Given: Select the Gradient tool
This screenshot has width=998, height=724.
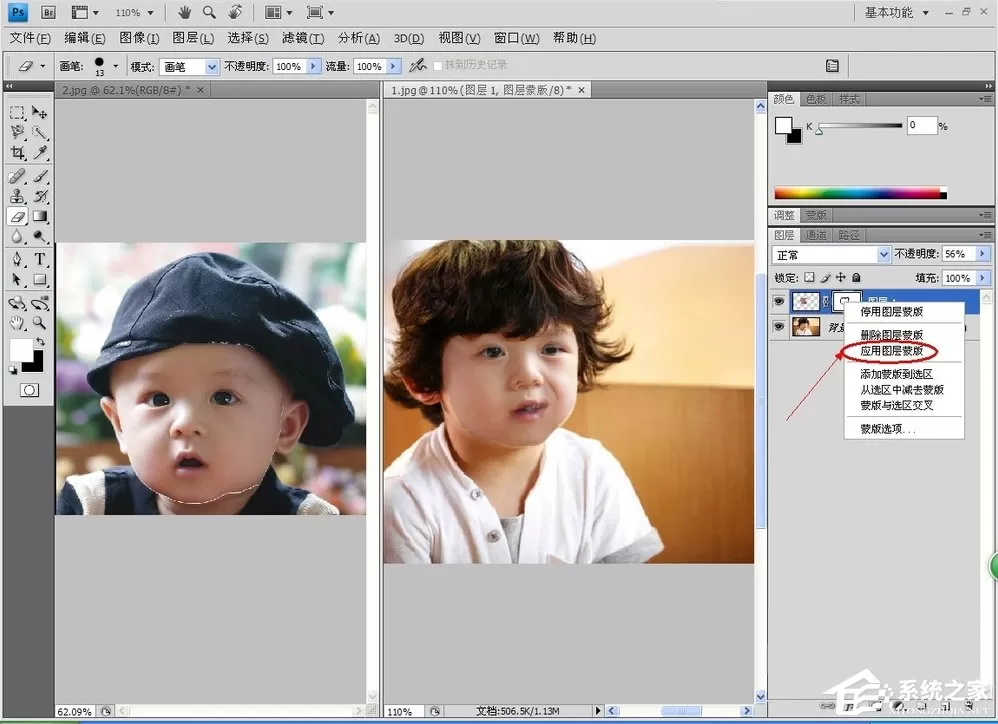Looking at the screenshot, I should (x=40, y=217).
